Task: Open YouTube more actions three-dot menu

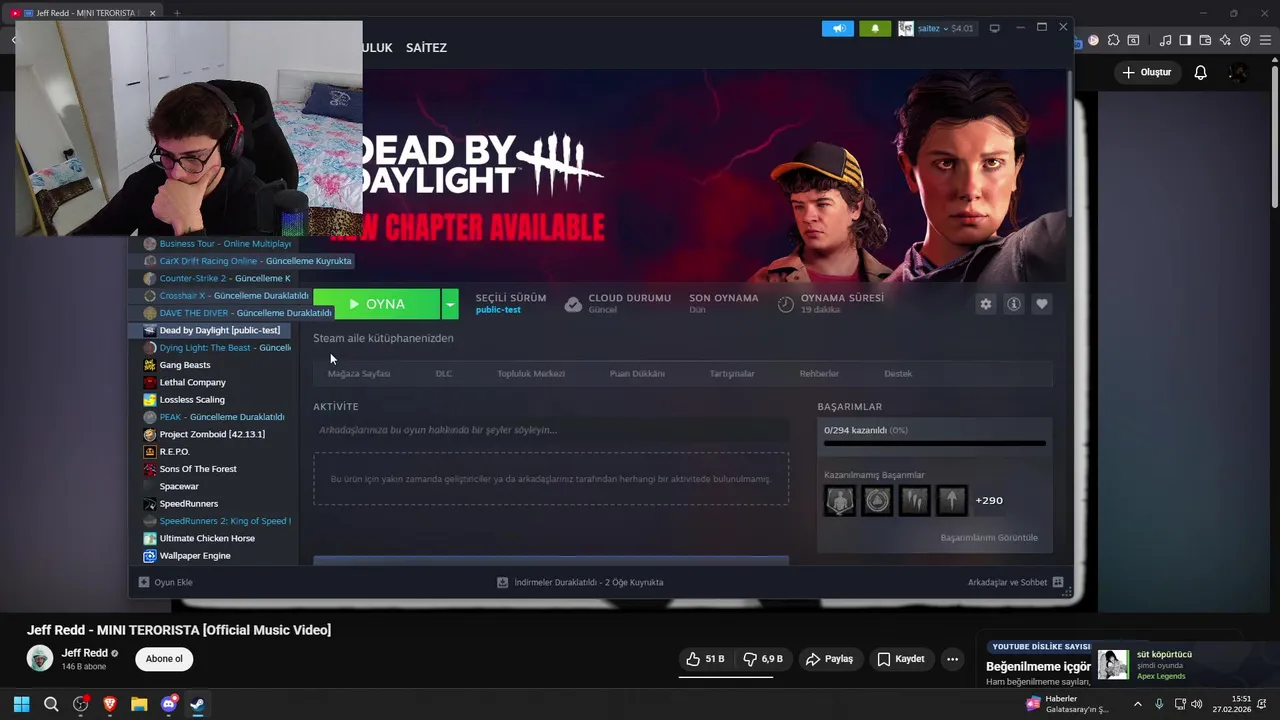Action: coord(952,659)
